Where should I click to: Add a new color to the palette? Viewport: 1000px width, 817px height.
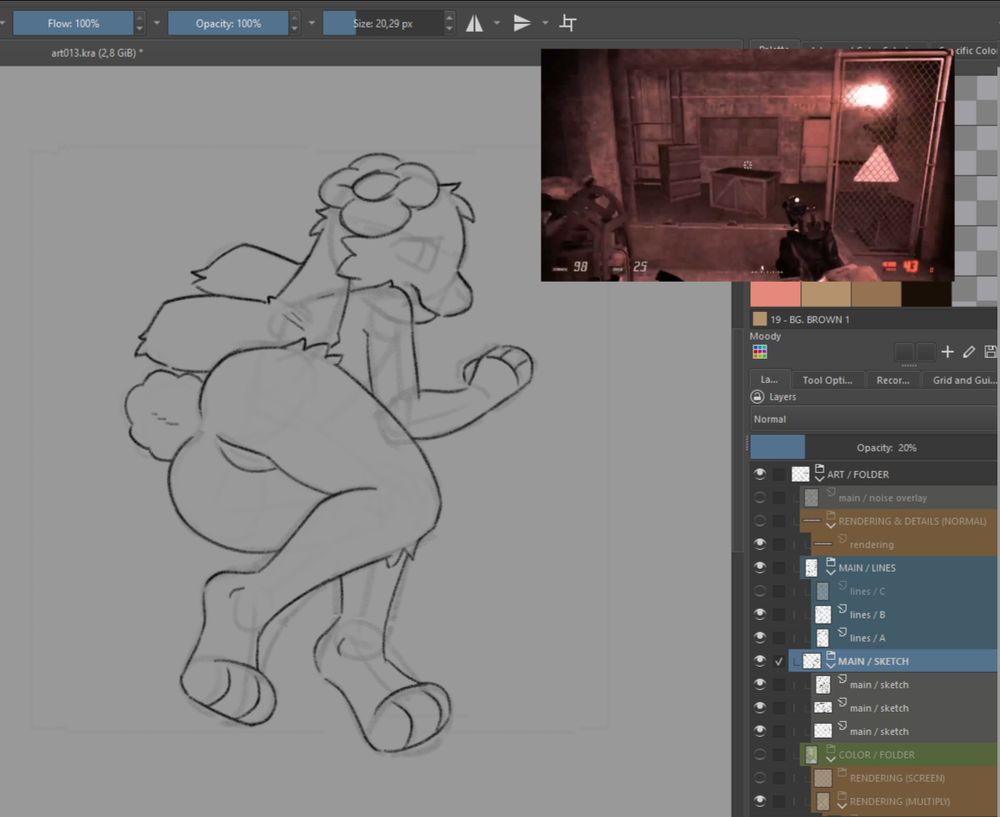[948, 351]
